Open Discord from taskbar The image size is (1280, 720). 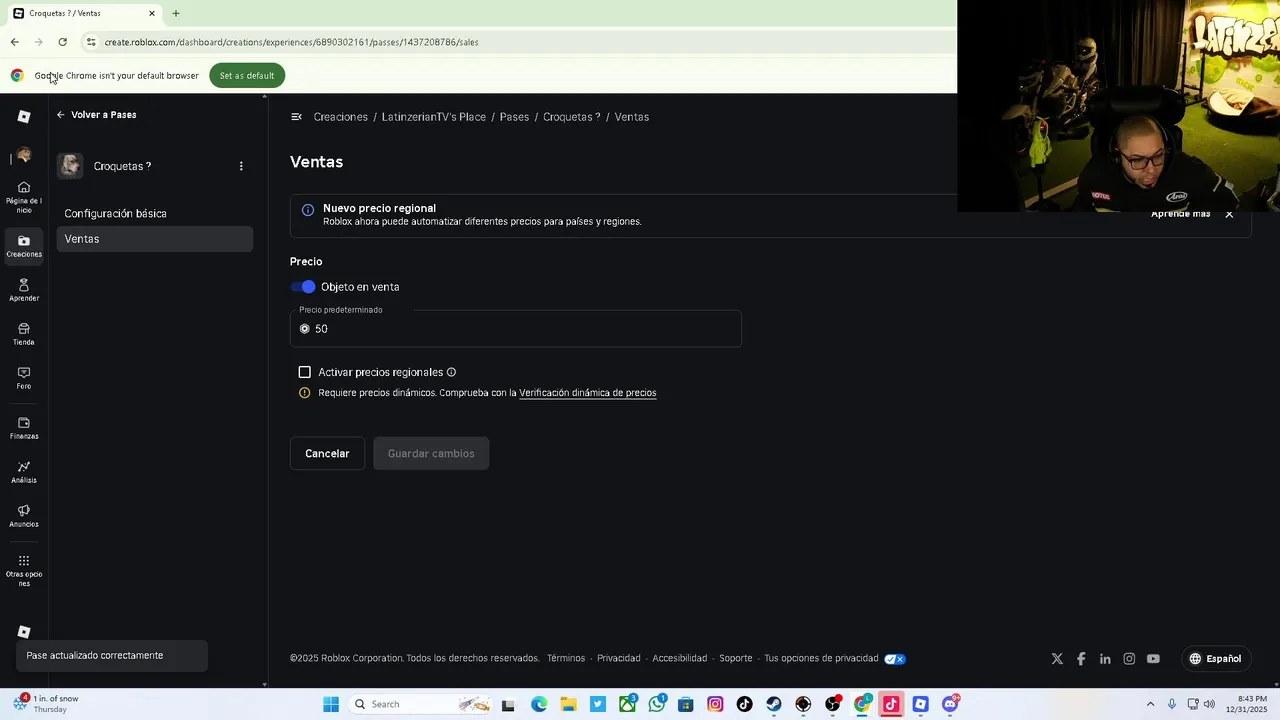[x=950, y=704]
